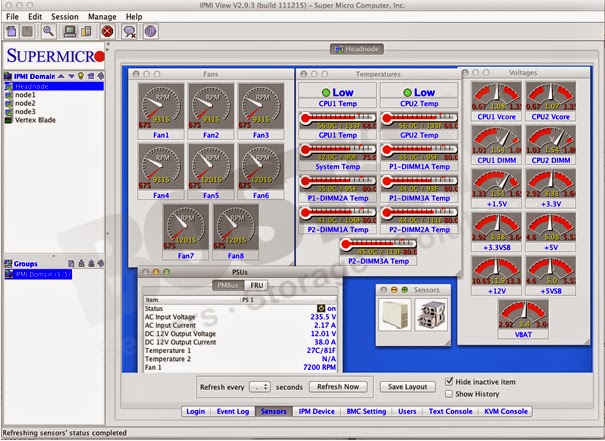
Task: Click the Refresh Now button
Action: (338, 387)
